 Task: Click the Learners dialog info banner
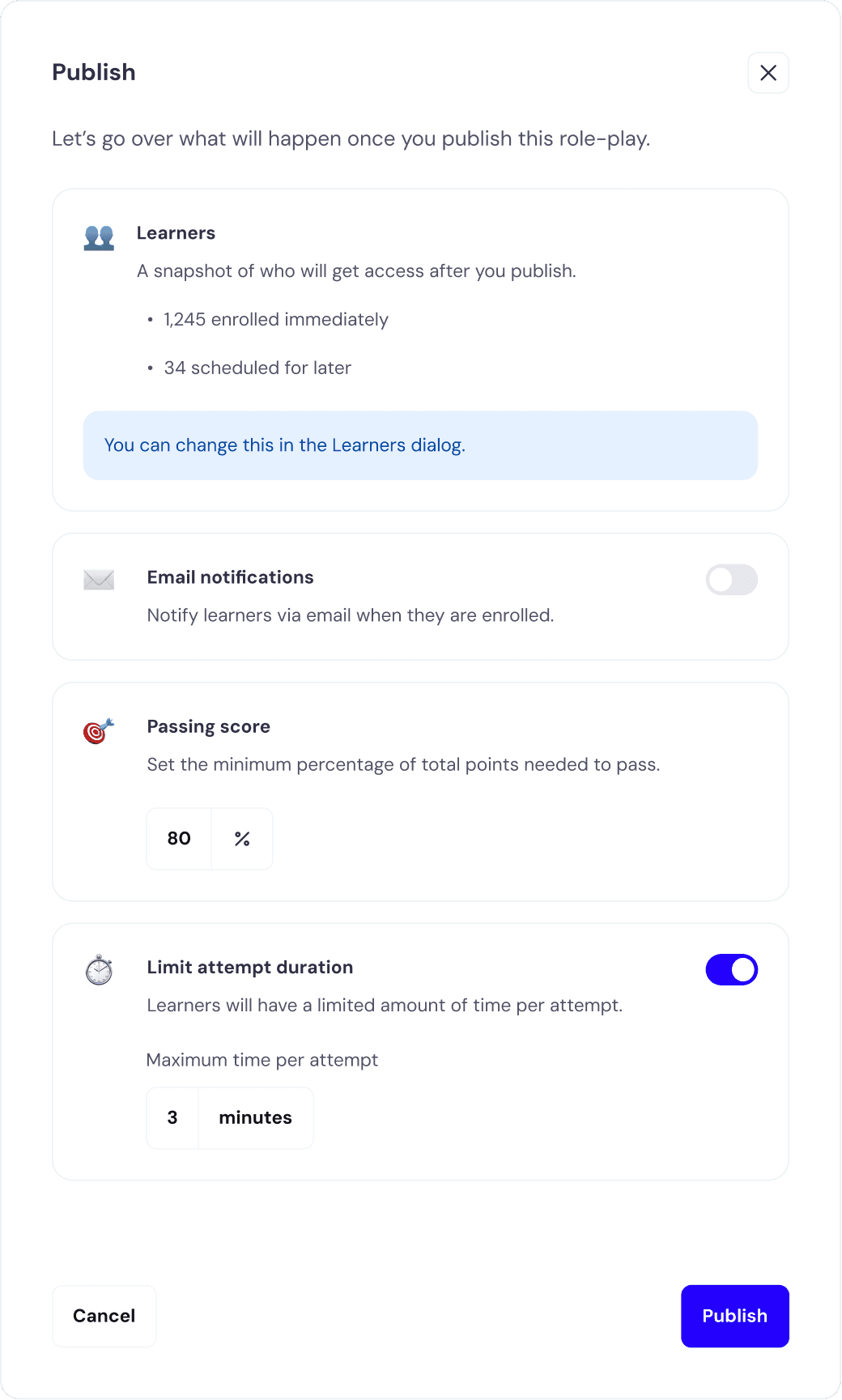click(x=420, y=445)
